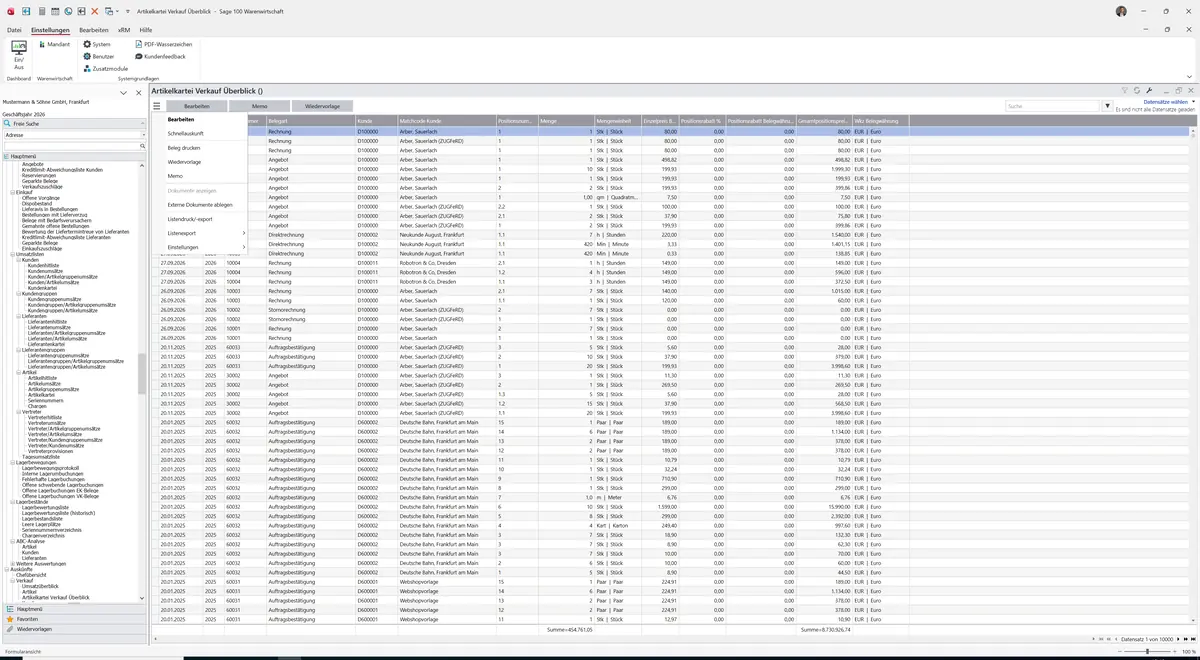Click the magnifier icon in navigation search
The image size is (1200, 660).
143,146
